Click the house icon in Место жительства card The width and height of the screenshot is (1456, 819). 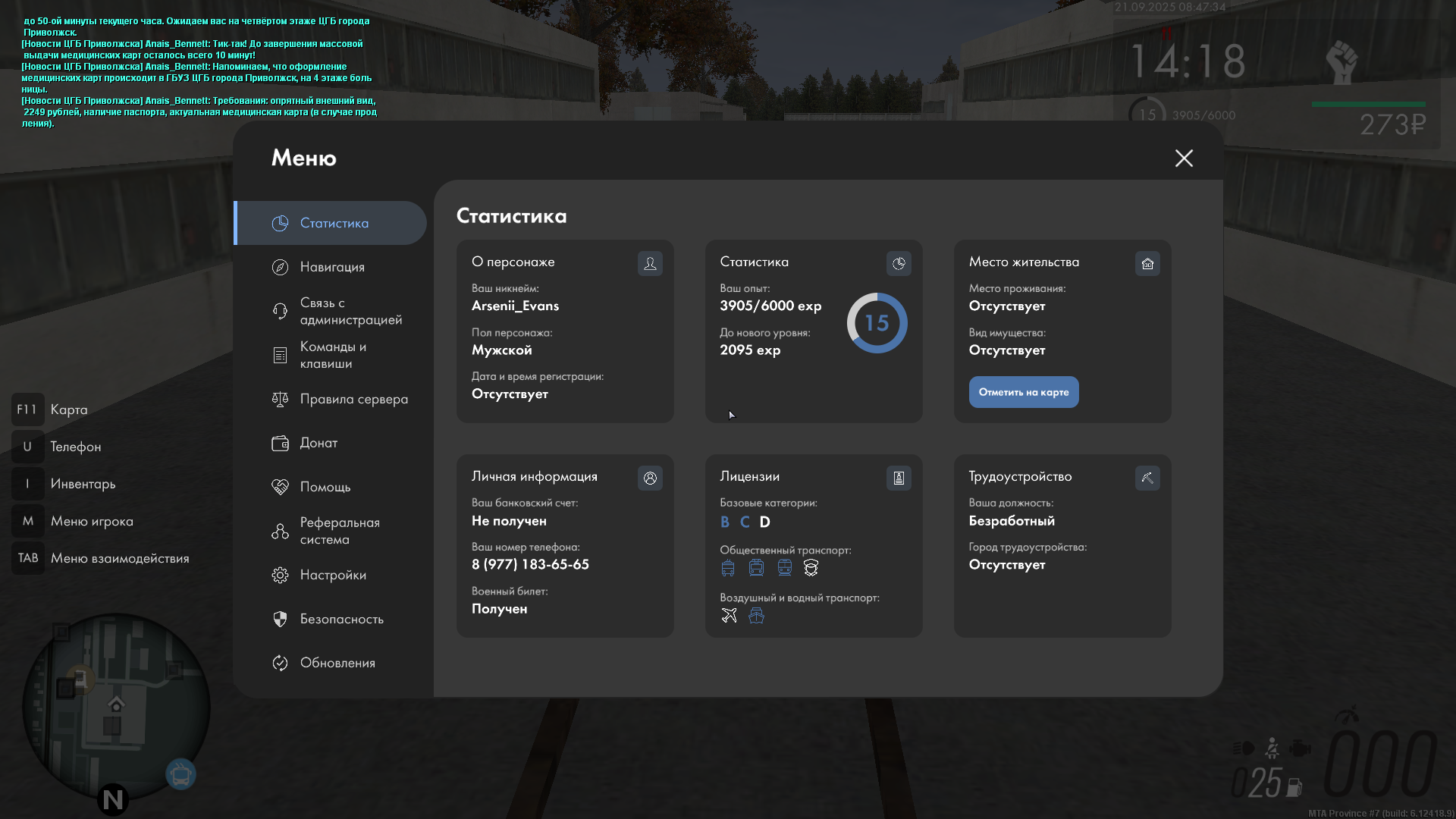[x=1147, y=264]
